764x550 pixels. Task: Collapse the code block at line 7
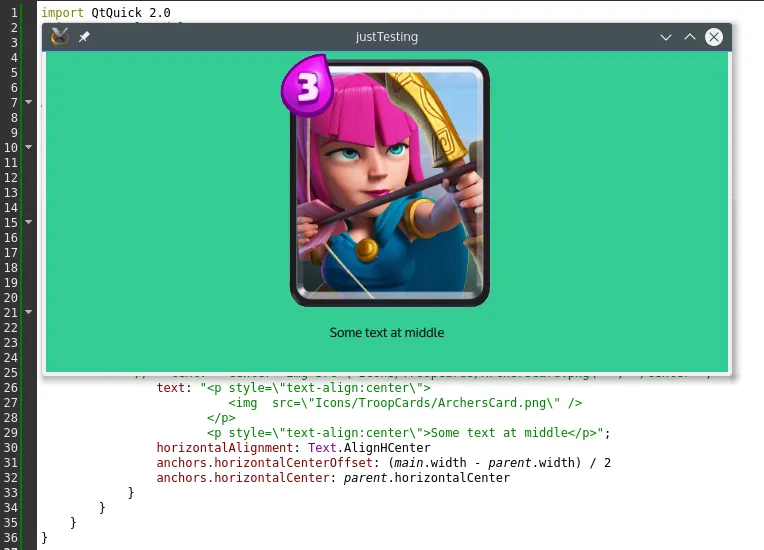pos(29,102)
